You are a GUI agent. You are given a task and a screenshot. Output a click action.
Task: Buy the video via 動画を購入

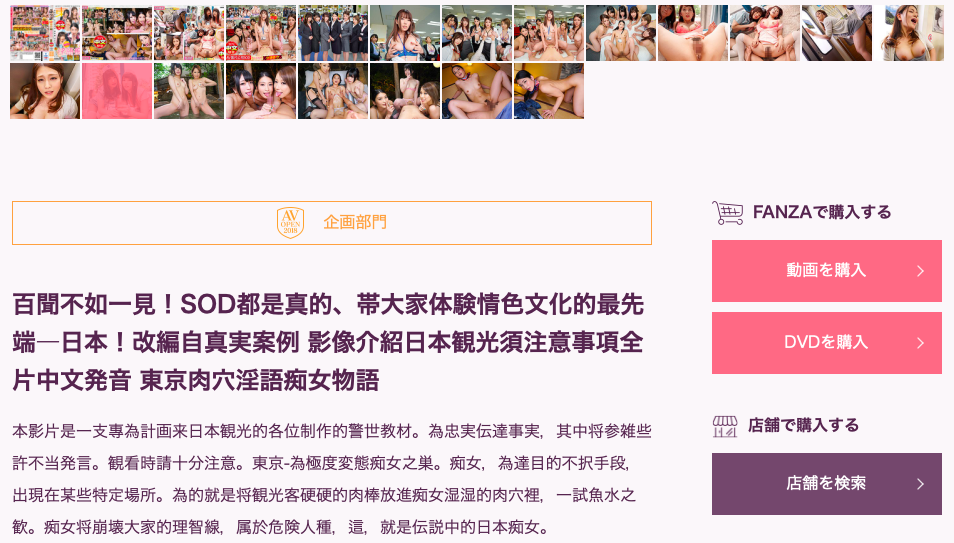(x=827, y=271)
